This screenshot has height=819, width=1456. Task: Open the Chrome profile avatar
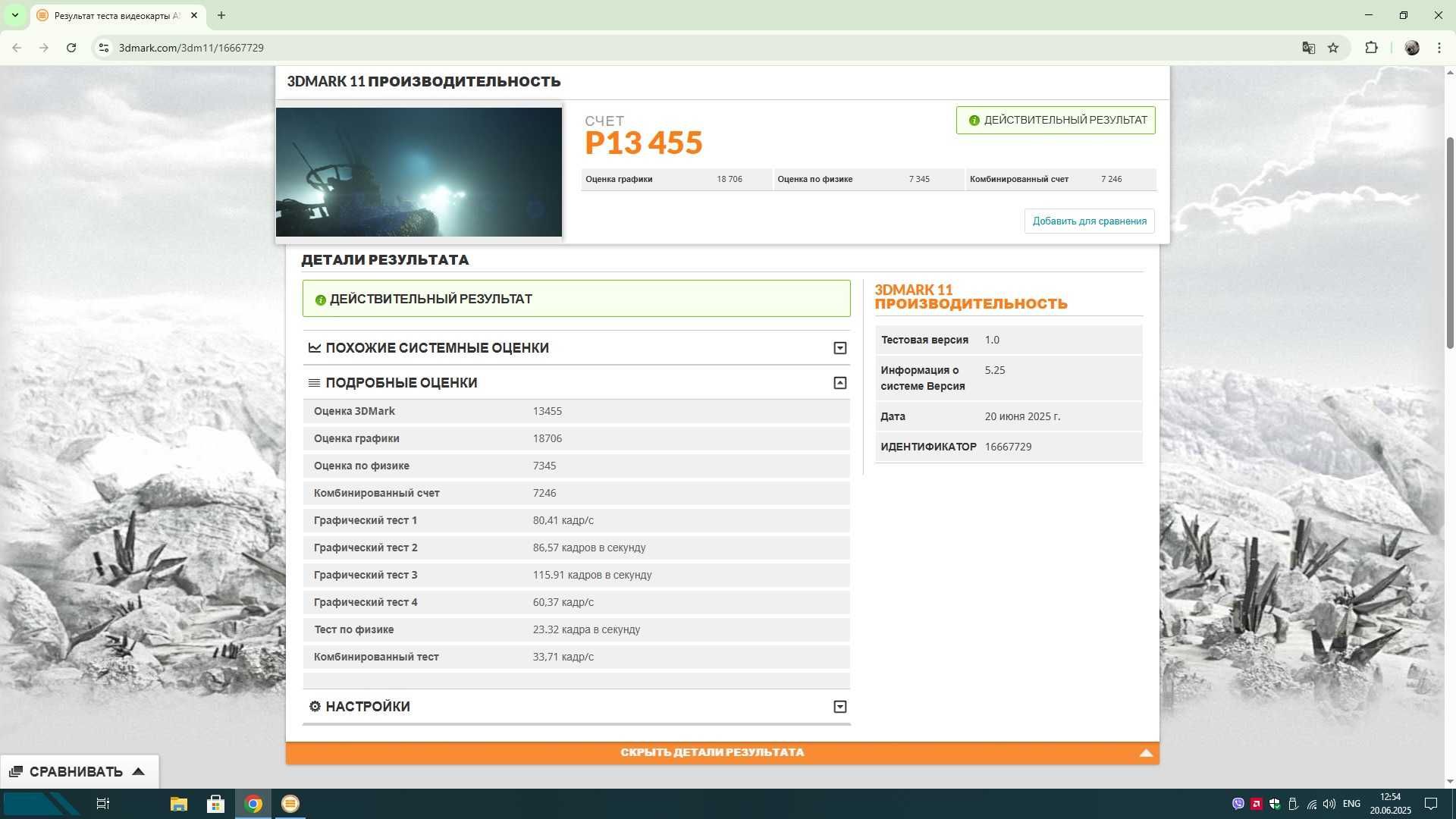coord(1412,48)
